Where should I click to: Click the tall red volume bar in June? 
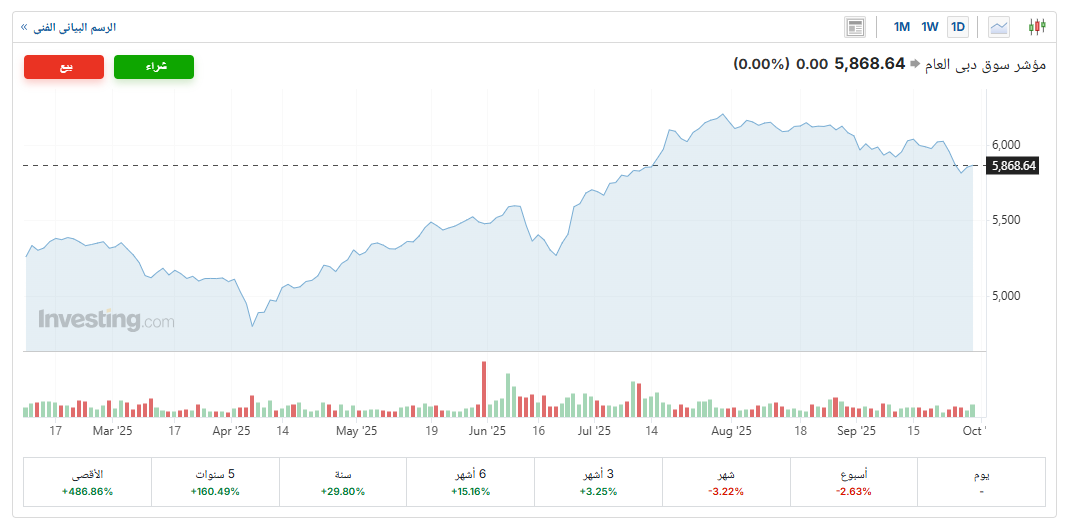(484, 390)
